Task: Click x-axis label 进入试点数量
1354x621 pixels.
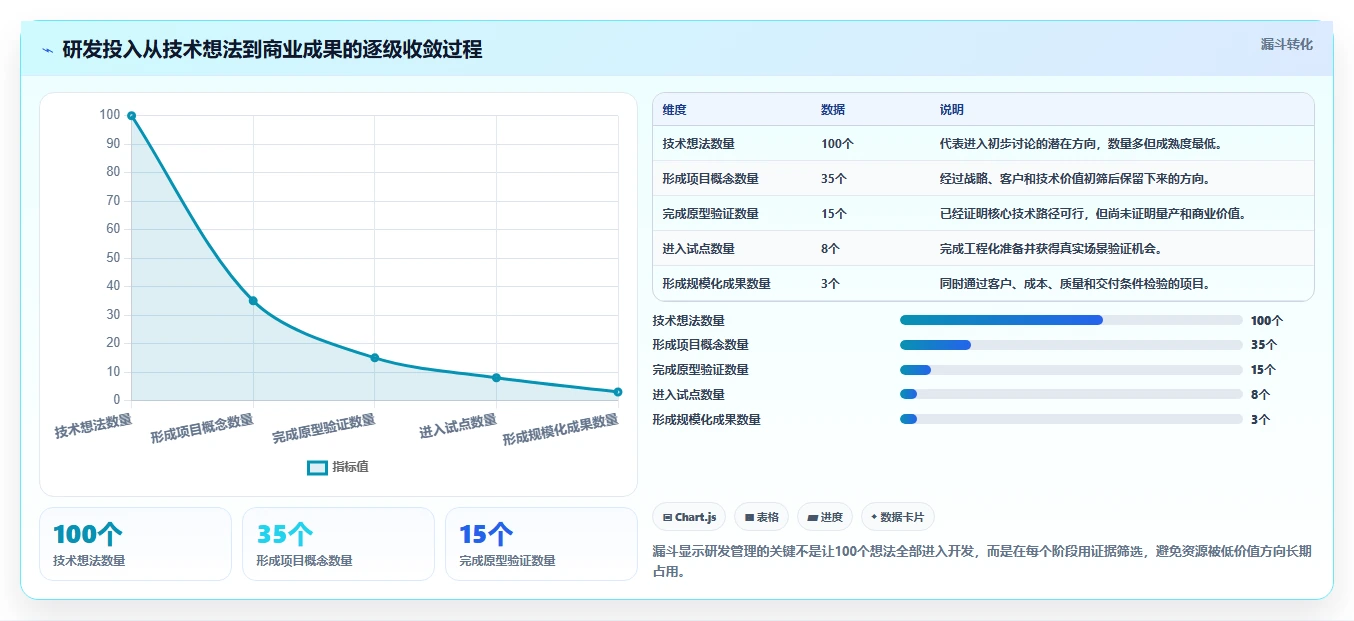Action: [458, 426]
